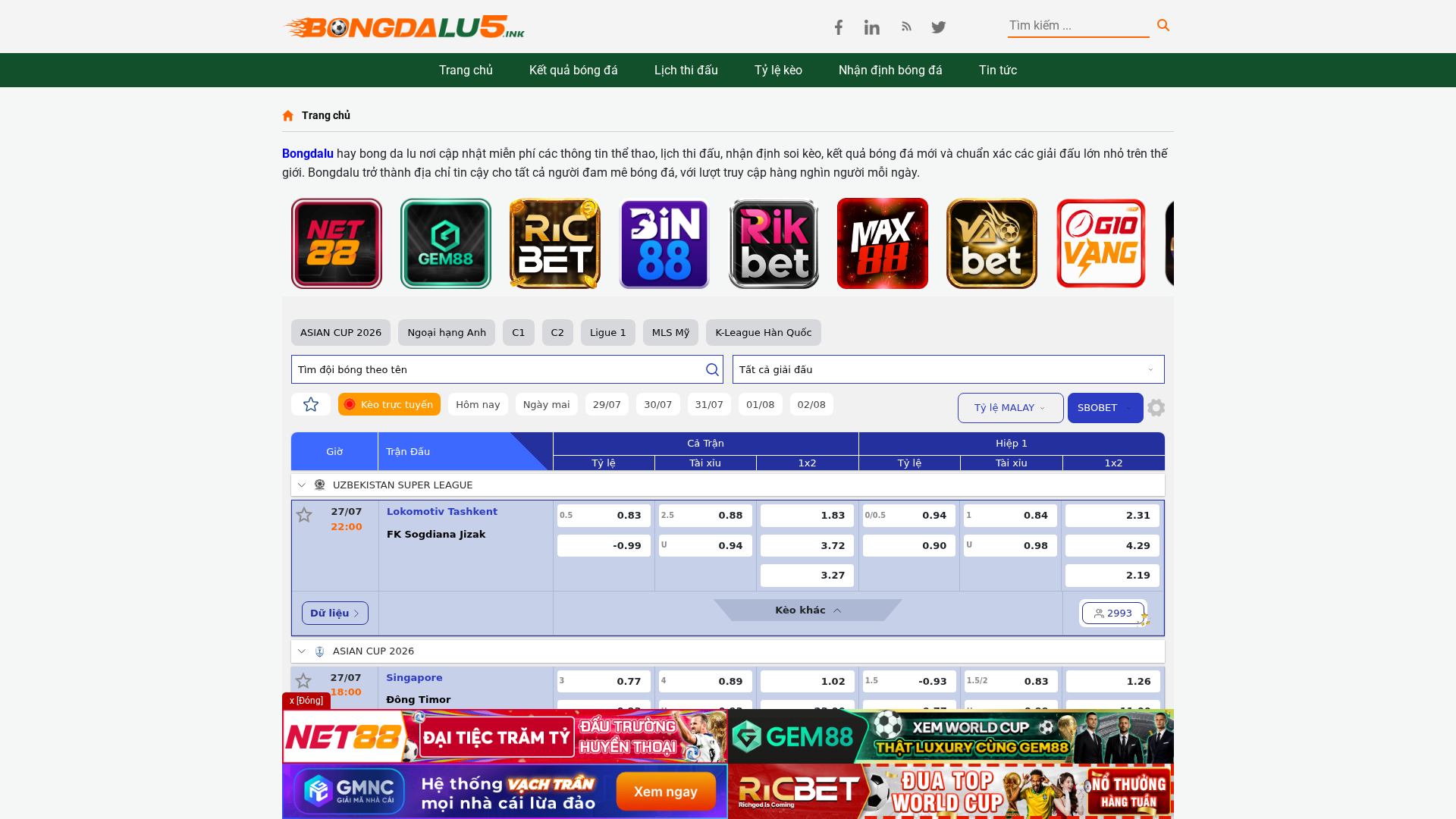Favorite the Lokomotiv Tashkent match star

(304, 515)
